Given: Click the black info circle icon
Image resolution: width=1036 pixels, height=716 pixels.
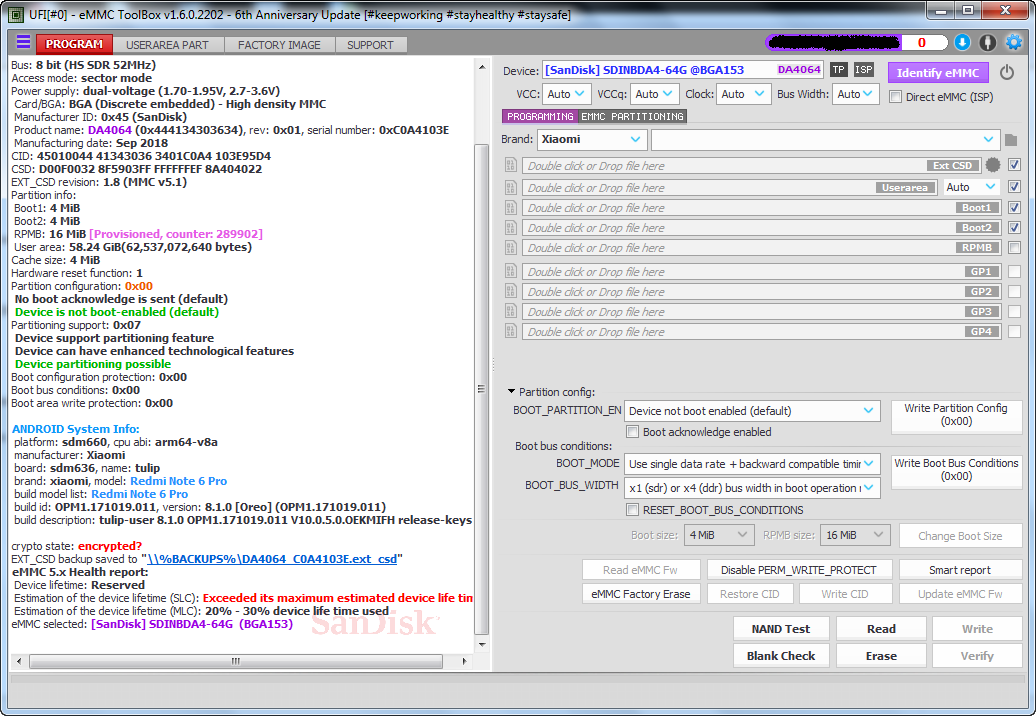Looking at the screenshot, I should [x=988, y=42].
